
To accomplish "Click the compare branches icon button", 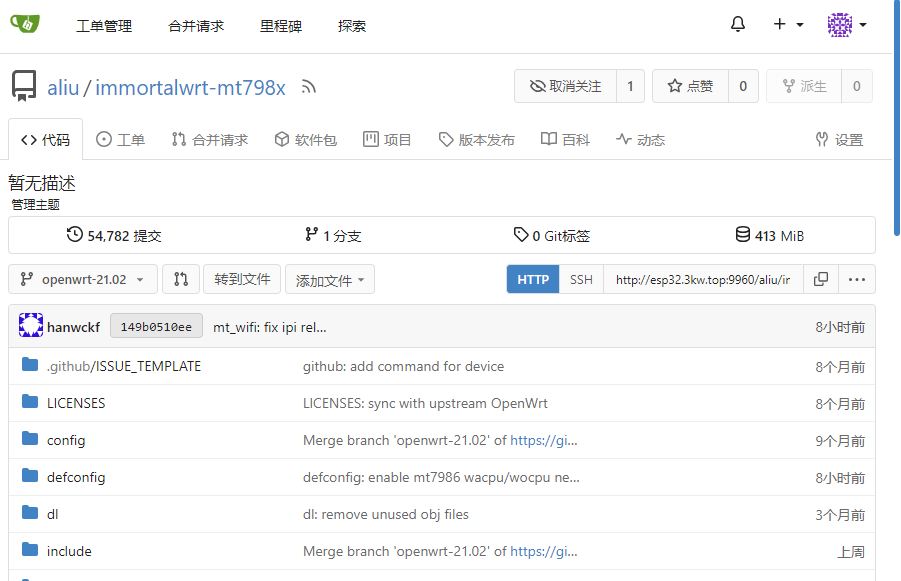I will [181, 279].
